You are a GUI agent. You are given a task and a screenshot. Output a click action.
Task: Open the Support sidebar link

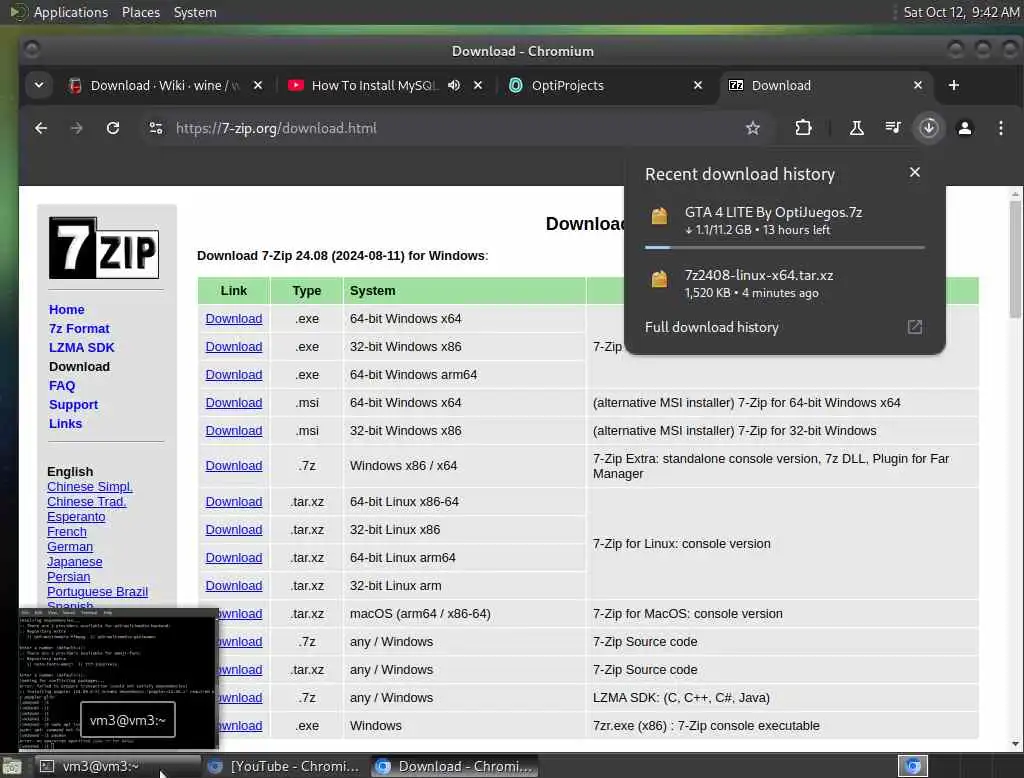(x=73, y=404)
